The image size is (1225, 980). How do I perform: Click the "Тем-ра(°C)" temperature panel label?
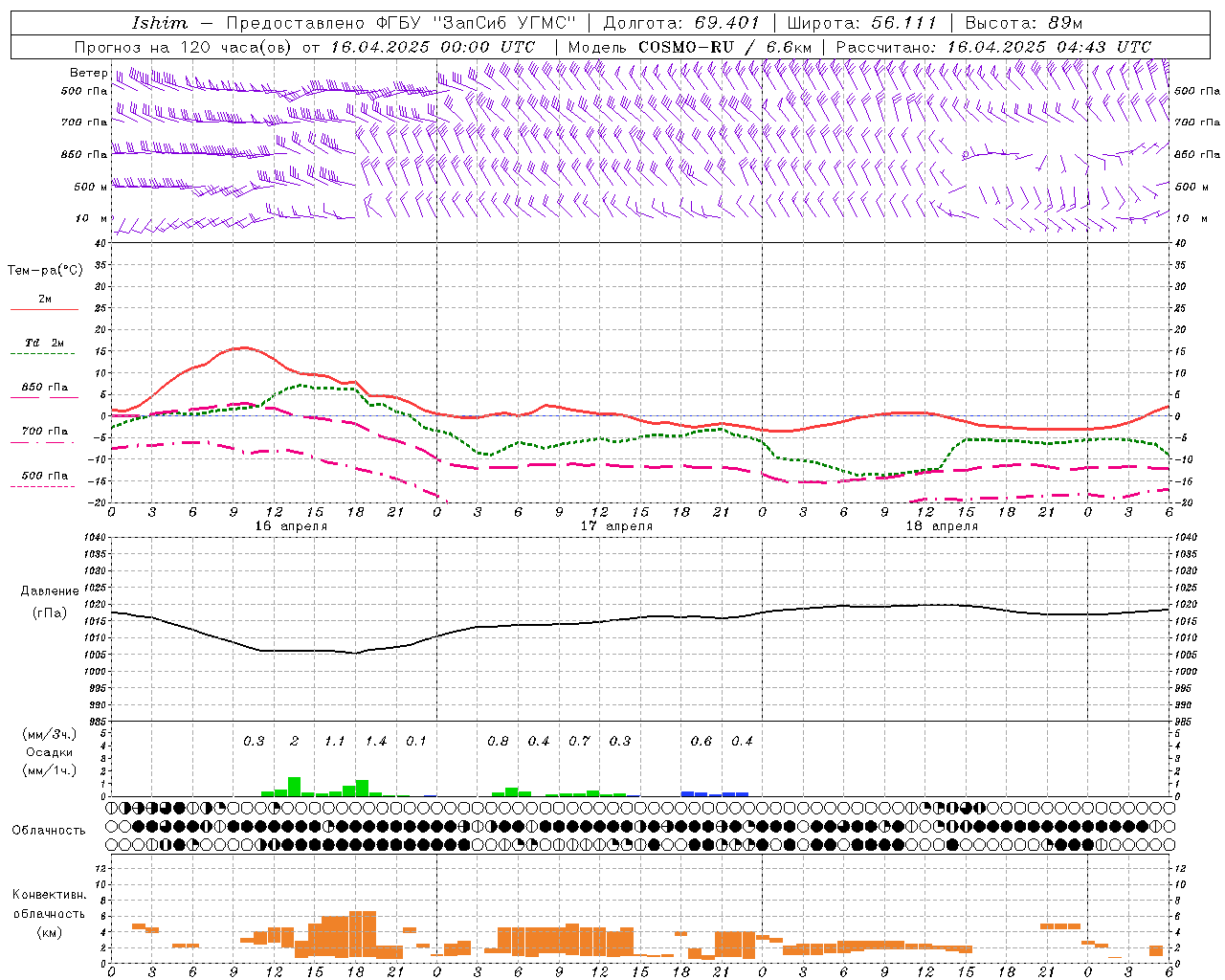click(x=45, y=271)
